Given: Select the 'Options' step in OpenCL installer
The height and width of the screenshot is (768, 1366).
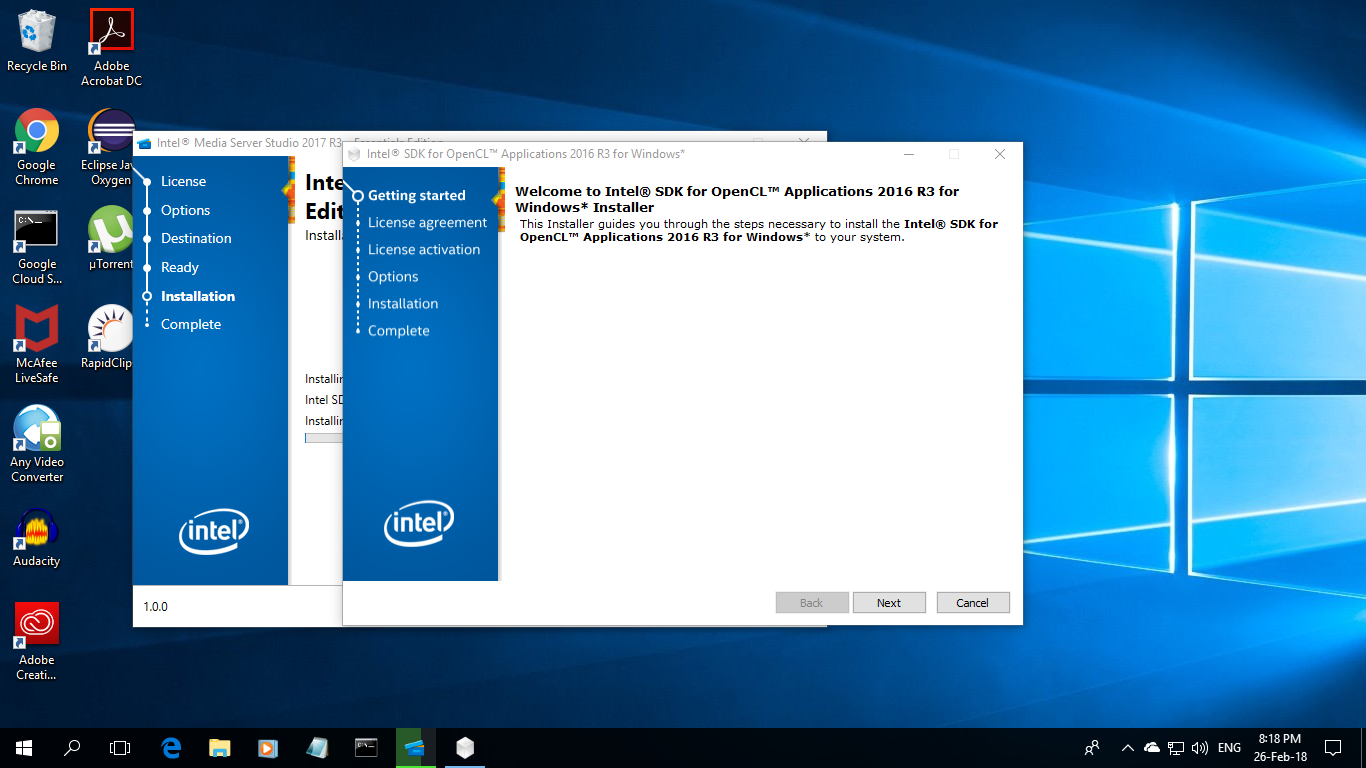Looking at the screenshot, I should (393, 277).
